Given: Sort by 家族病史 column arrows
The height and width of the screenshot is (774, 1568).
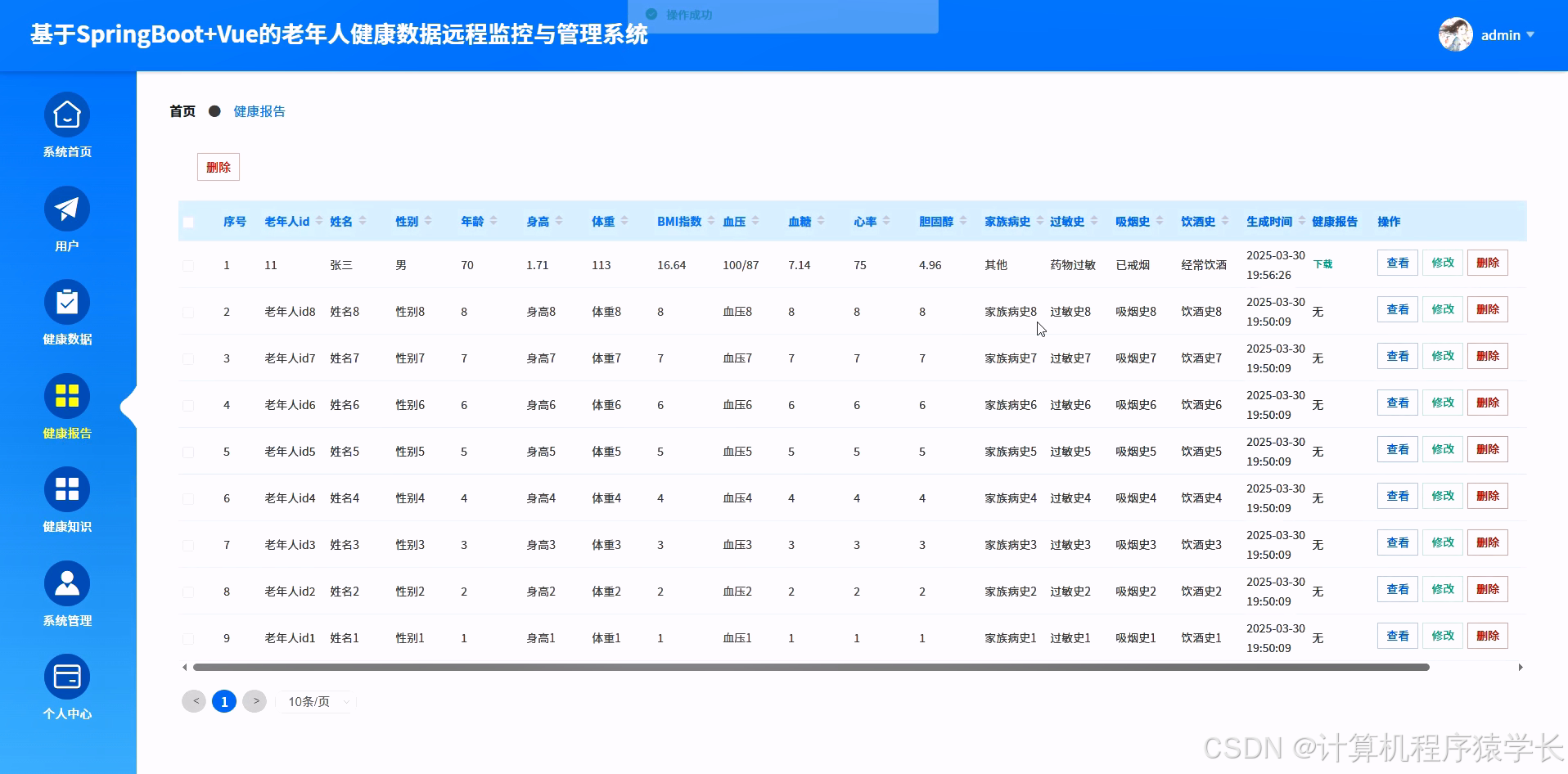Looking at the screenshot, I should tap(1040, 221).
